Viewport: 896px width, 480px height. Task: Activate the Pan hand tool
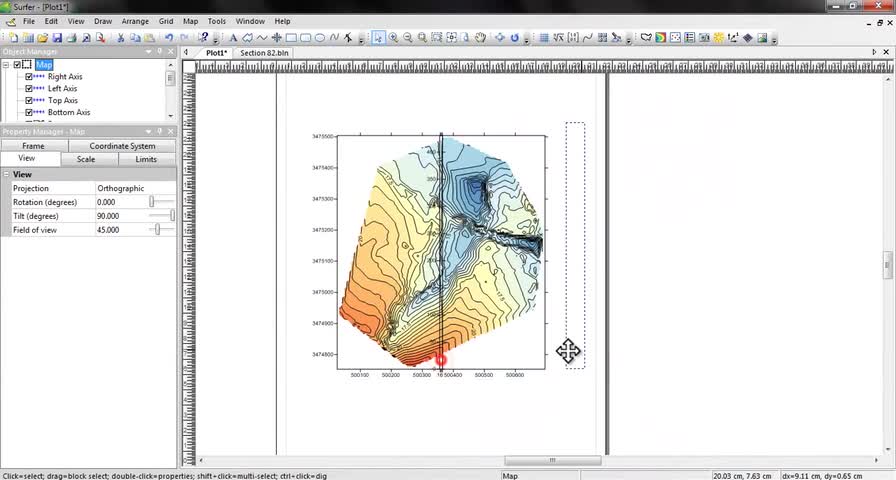pos(481,38)
